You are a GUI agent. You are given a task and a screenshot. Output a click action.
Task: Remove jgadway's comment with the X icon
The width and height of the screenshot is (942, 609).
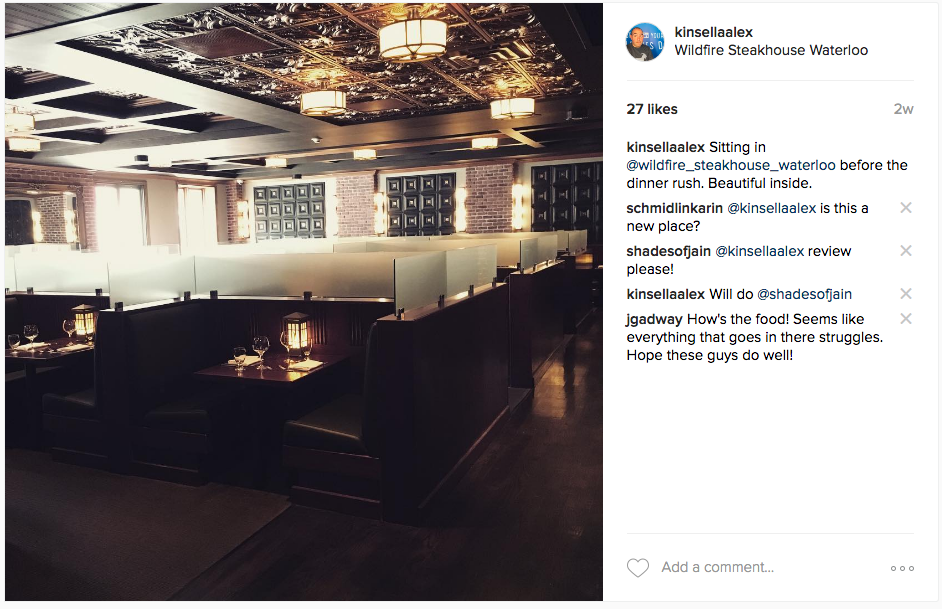pyautogui.click(x=906, y=318)
